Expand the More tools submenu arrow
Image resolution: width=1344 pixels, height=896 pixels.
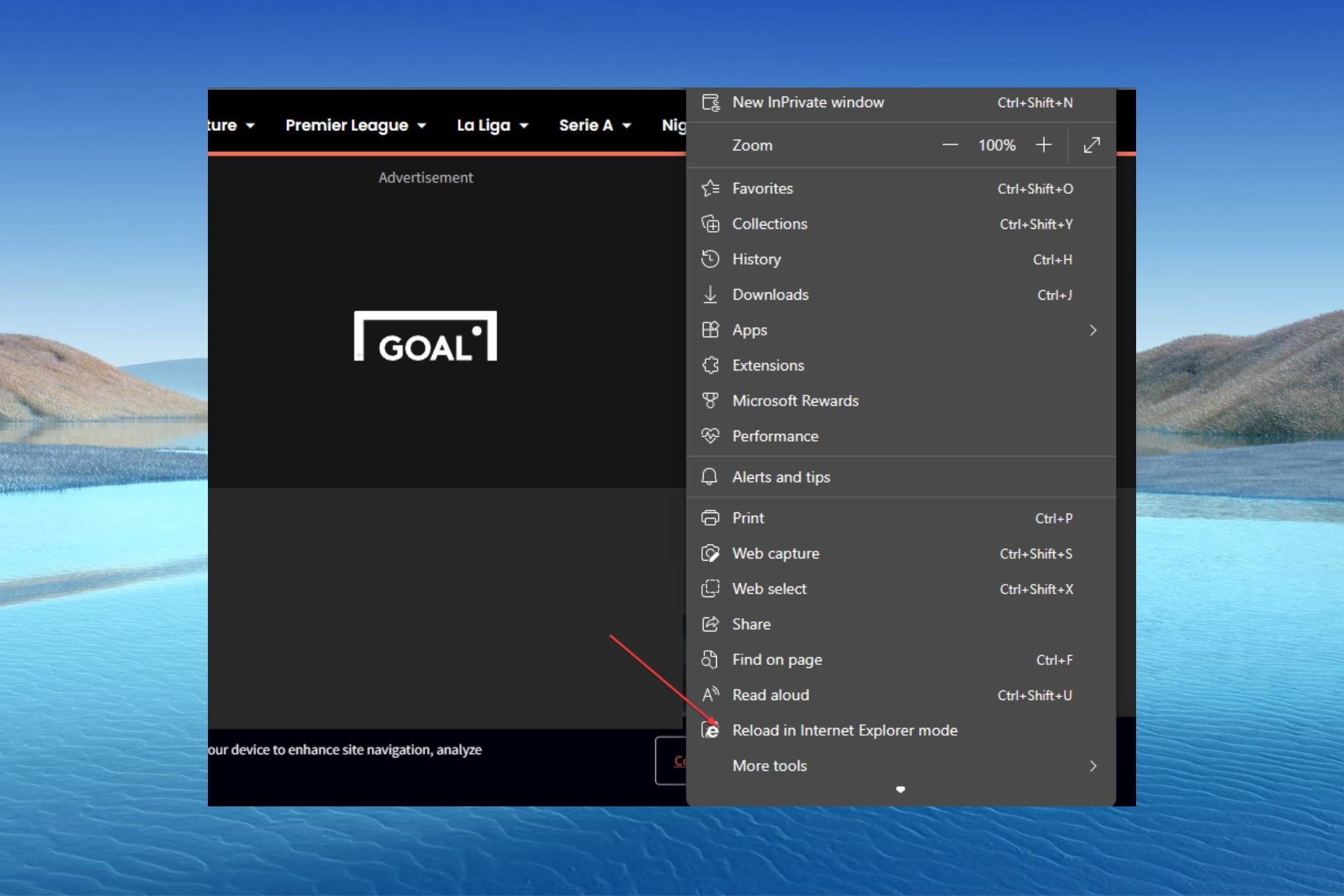(x=1093, y=766)
